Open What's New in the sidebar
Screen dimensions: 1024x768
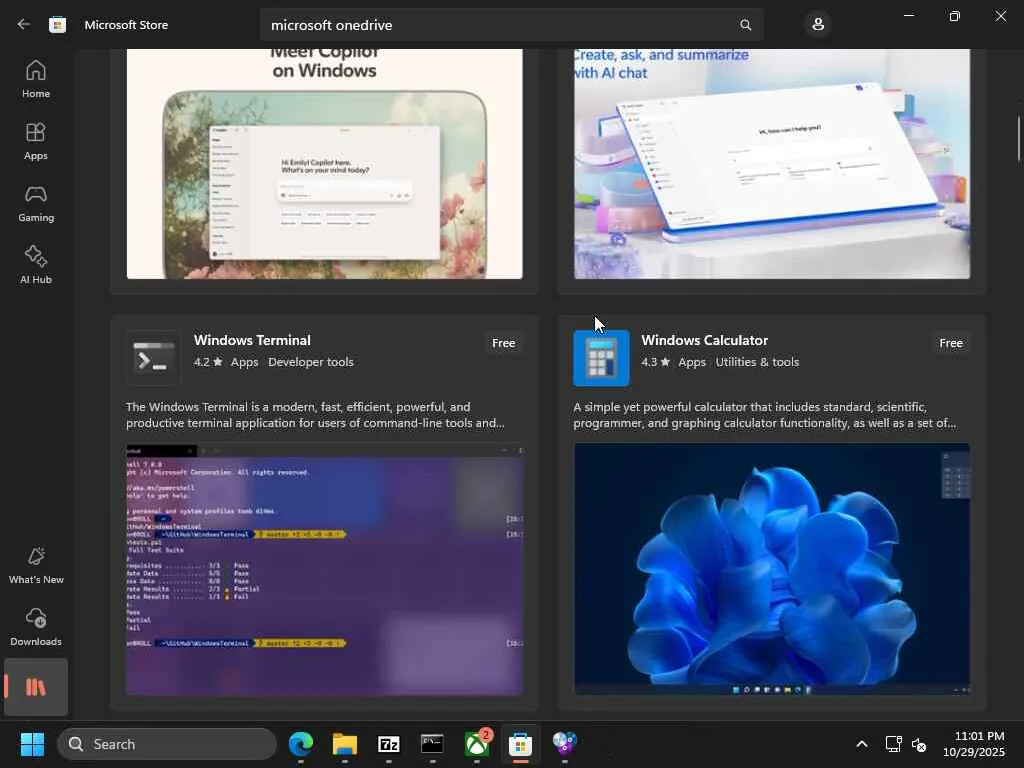pyautogui.click(x=36, y=565)
